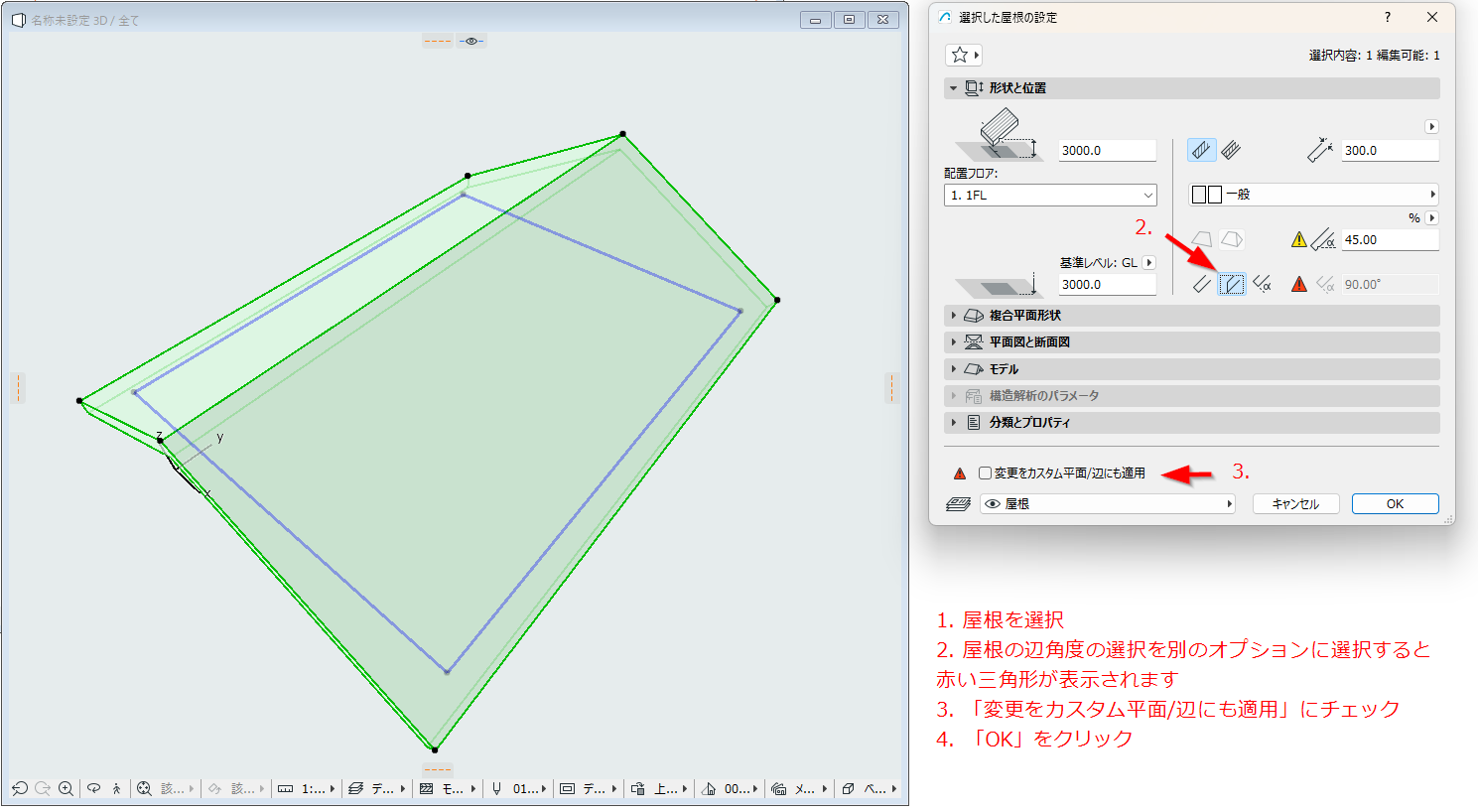Select the basic structure icon
Viewport: 1478px width, 812px height.
[1201, 150]
